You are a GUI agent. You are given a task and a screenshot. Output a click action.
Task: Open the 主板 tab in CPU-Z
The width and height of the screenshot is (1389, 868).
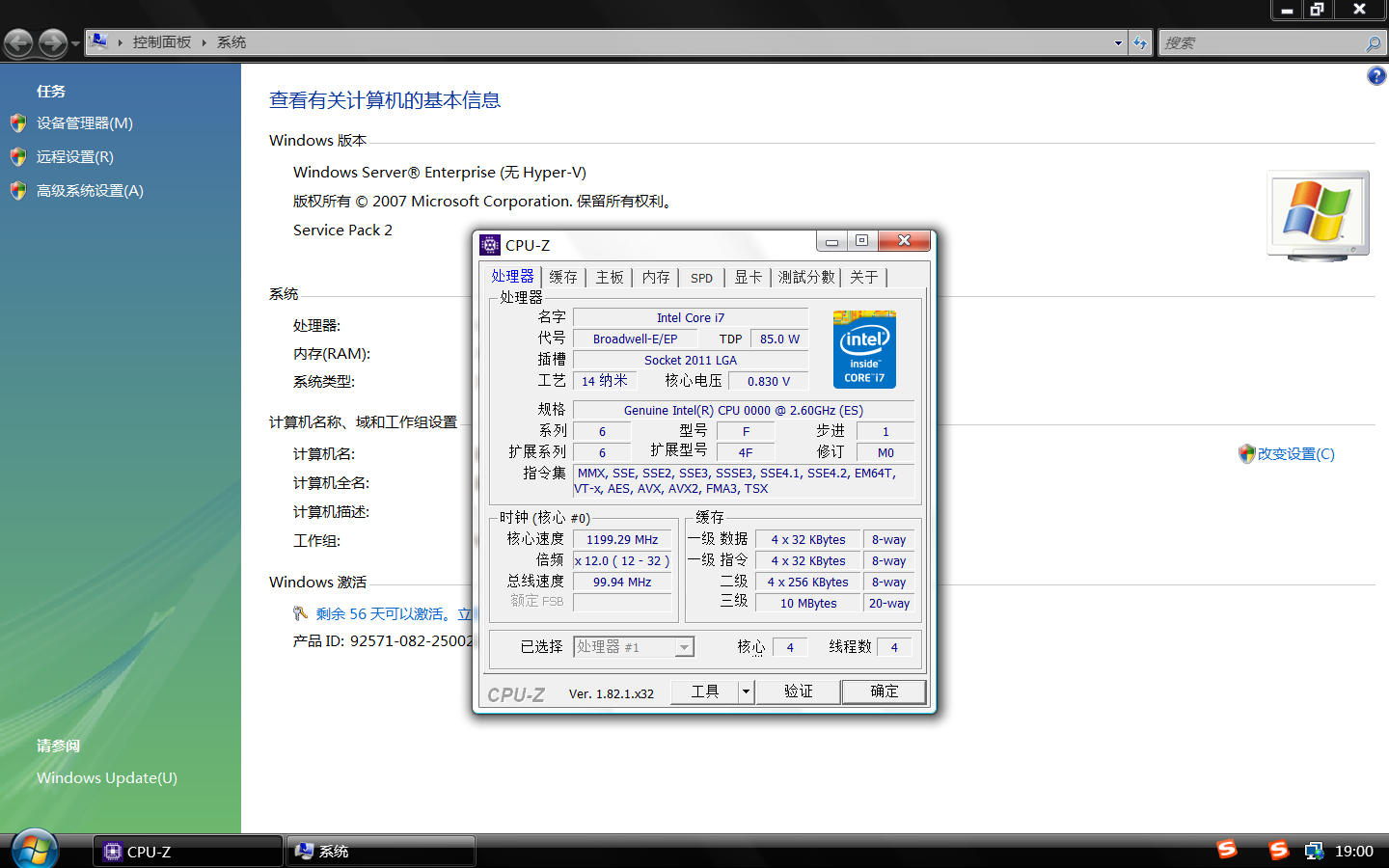[610, 278]
